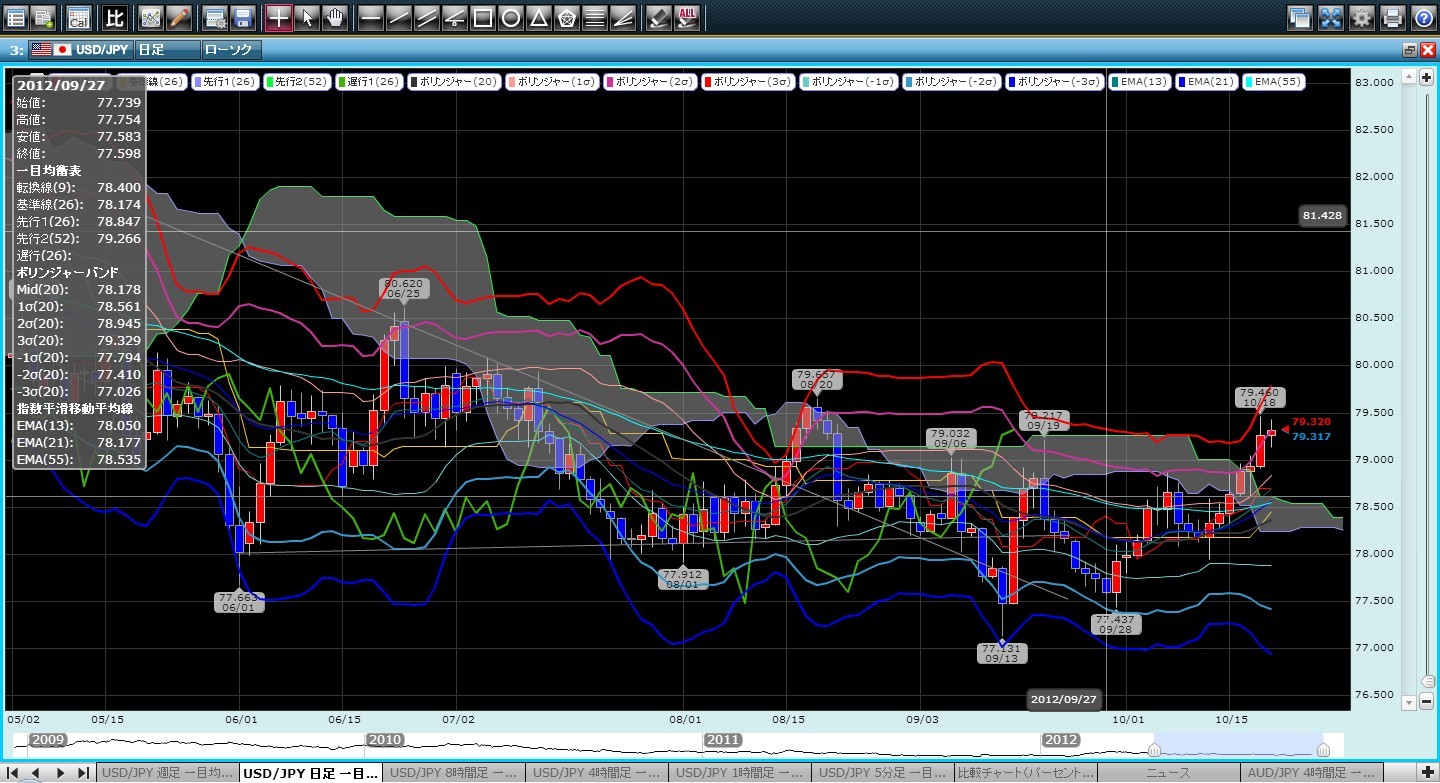The image size is (1440, 783).
Task: Toggle the ボリンジャー(3σ) indicator legend
Action: tap(750, 81)
